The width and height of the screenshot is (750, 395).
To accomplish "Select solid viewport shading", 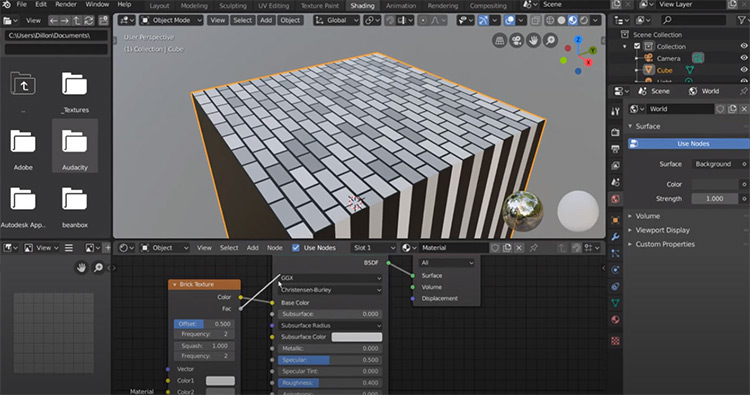I will [x=562, y=20].
